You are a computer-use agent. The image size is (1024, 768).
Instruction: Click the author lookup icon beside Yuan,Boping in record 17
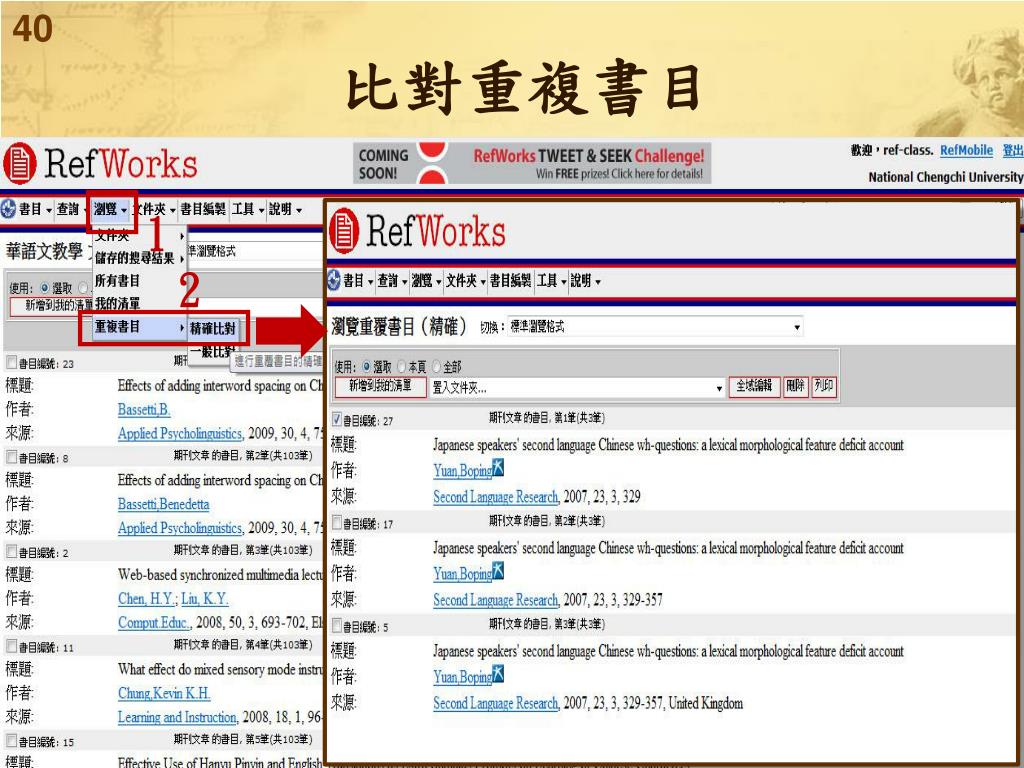498,571
